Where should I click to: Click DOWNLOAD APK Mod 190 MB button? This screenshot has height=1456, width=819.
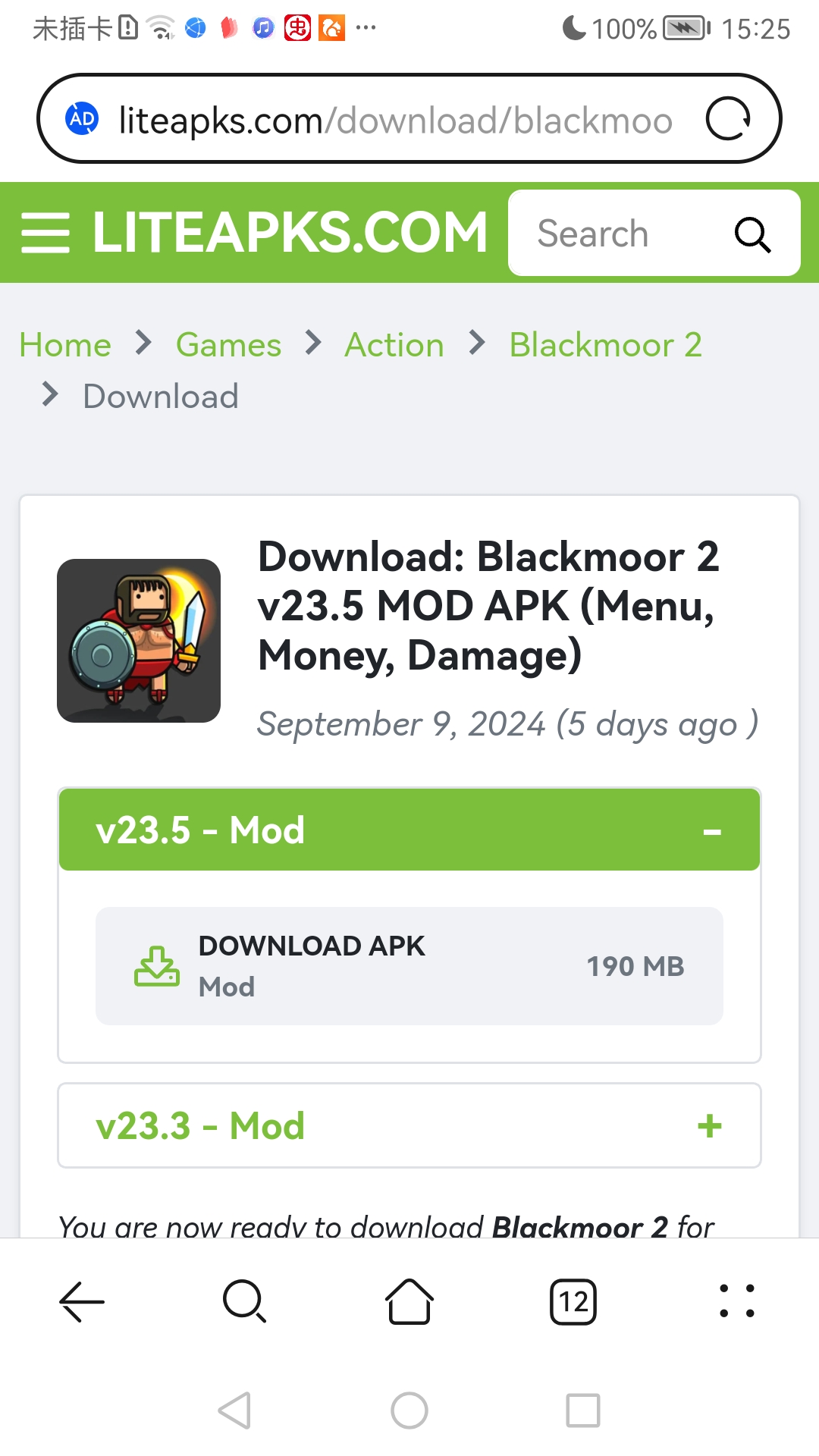[x=409, y=966]
